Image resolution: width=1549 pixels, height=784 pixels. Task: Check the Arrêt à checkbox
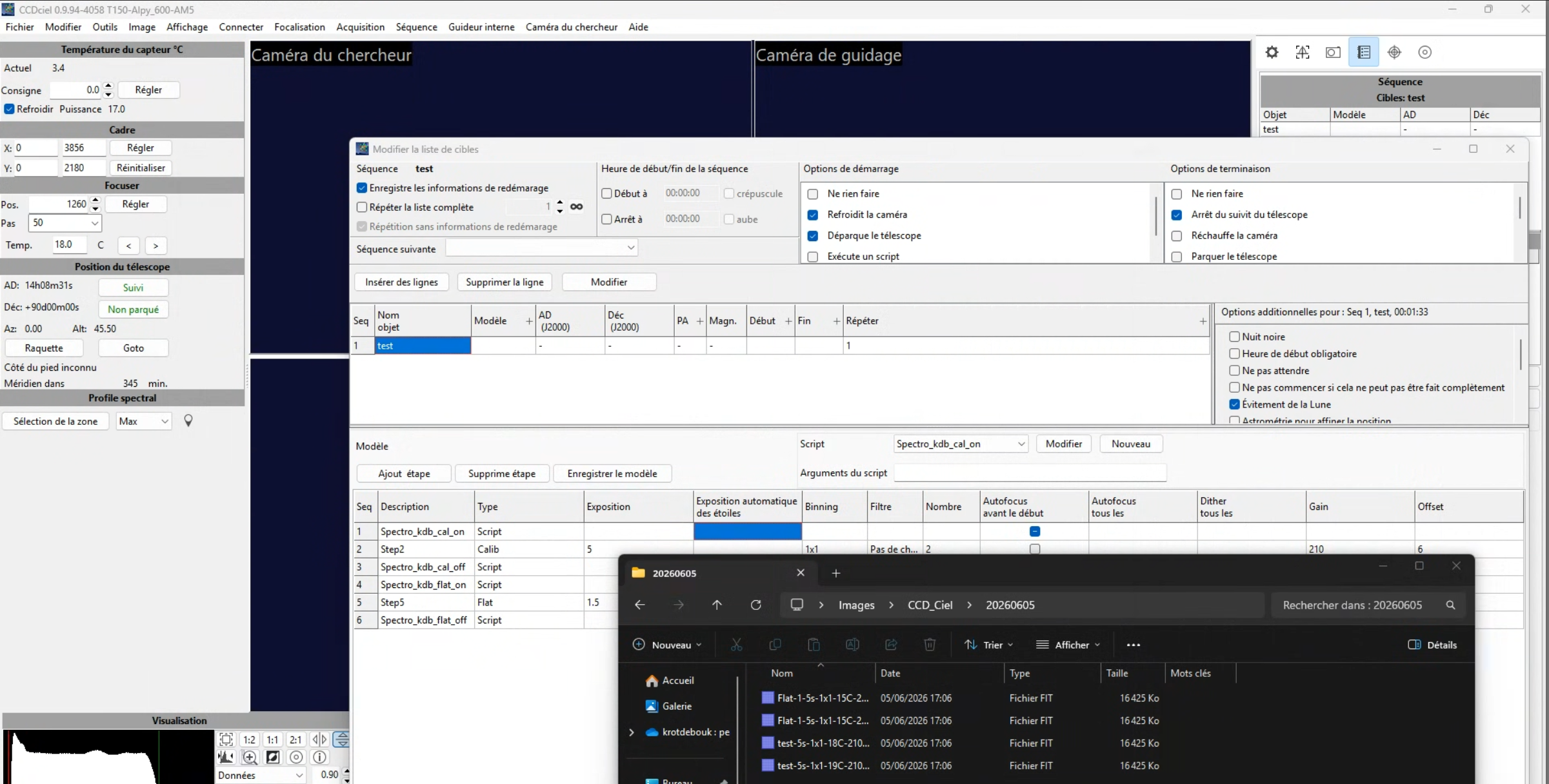click(606, 219)
